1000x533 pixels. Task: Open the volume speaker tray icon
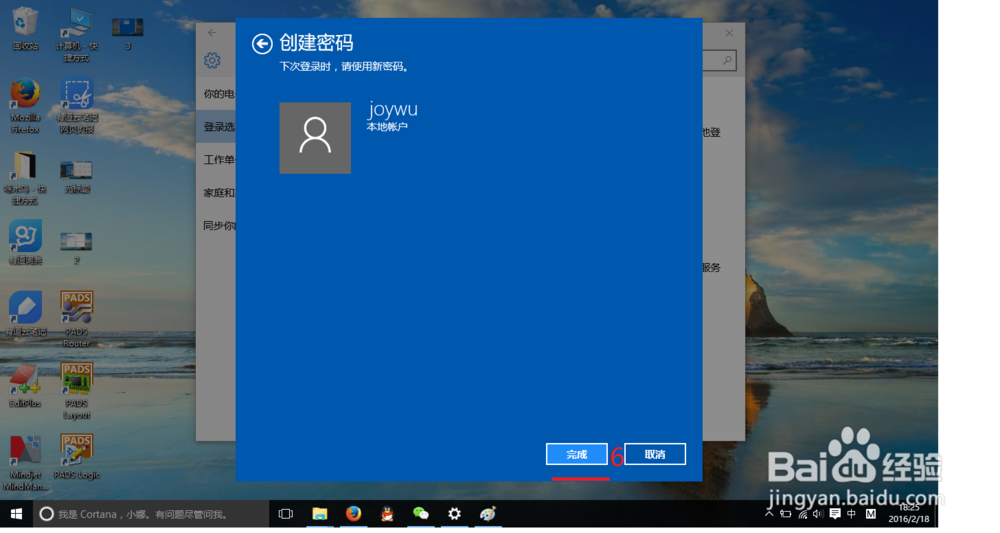tap(818, 514)
